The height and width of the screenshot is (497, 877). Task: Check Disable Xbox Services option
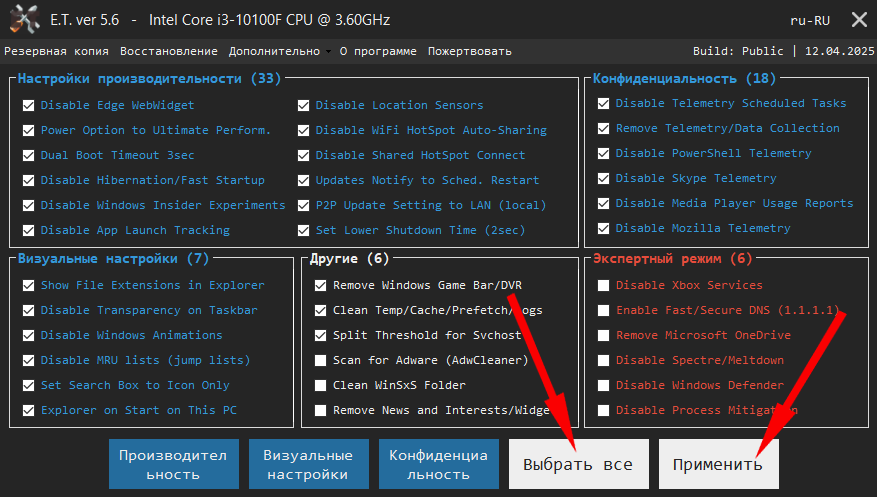(603, 285)
